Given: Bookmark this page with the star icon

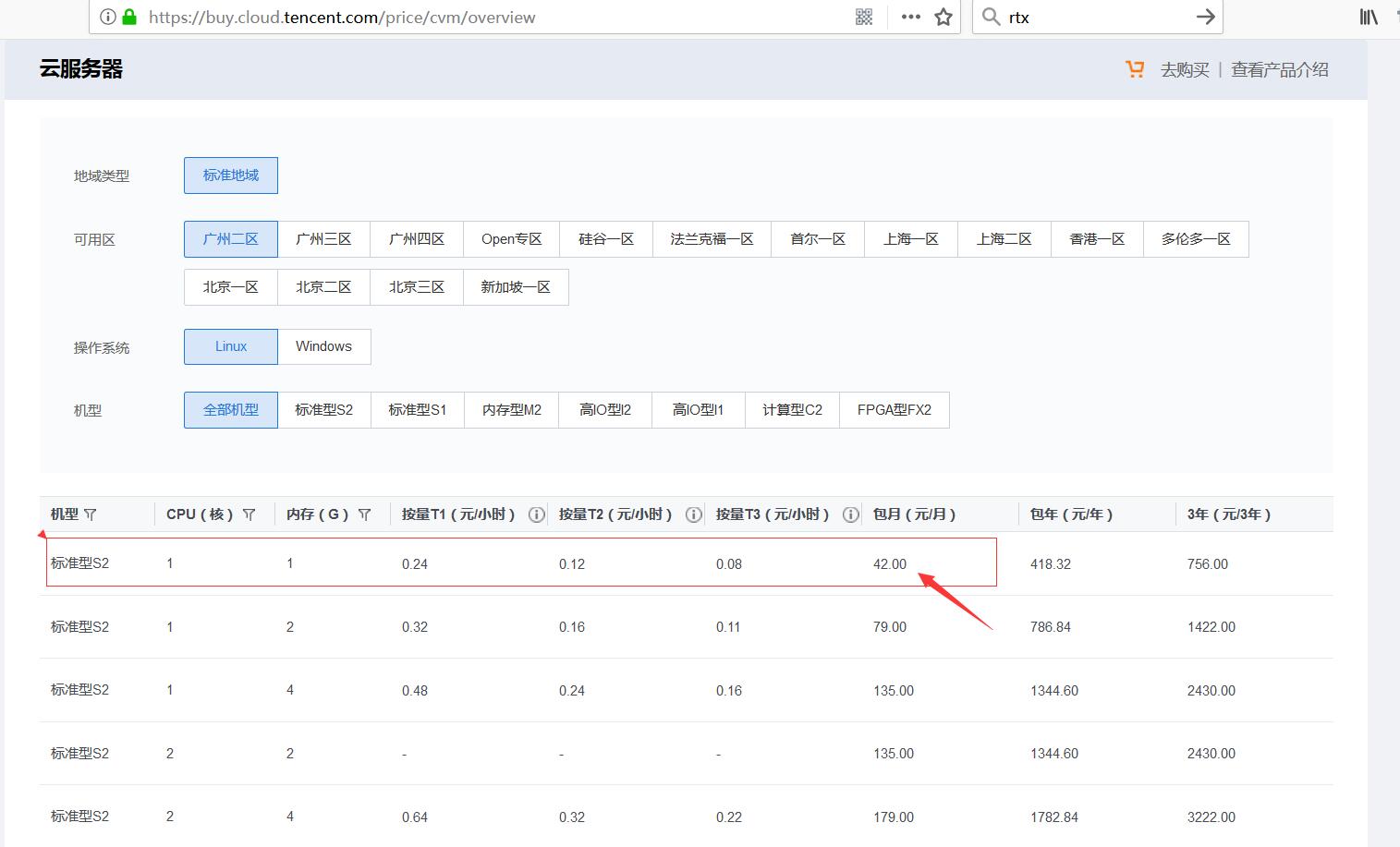Looking at the screenshot, I should pos(943,17).
